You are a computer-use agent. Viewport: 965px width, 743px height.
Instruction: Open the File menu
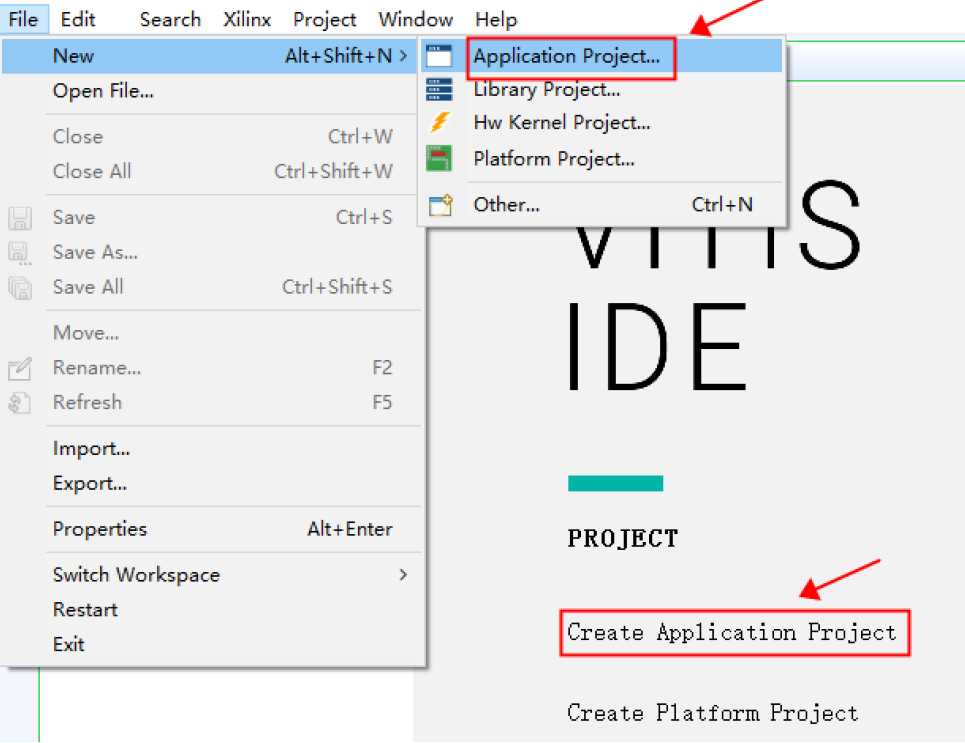click(23, 19)
